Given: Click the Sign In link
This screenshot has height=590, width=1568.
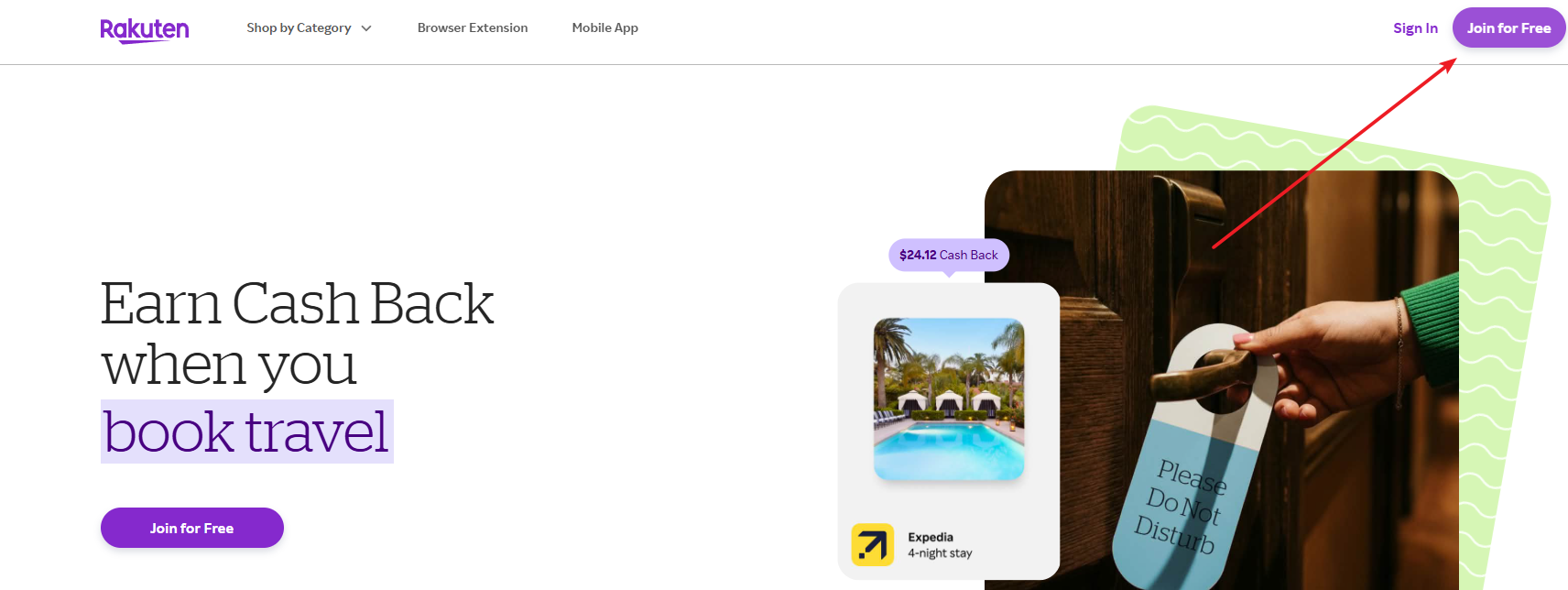Looking at the screenshot, I should (x=1415, y=28).
